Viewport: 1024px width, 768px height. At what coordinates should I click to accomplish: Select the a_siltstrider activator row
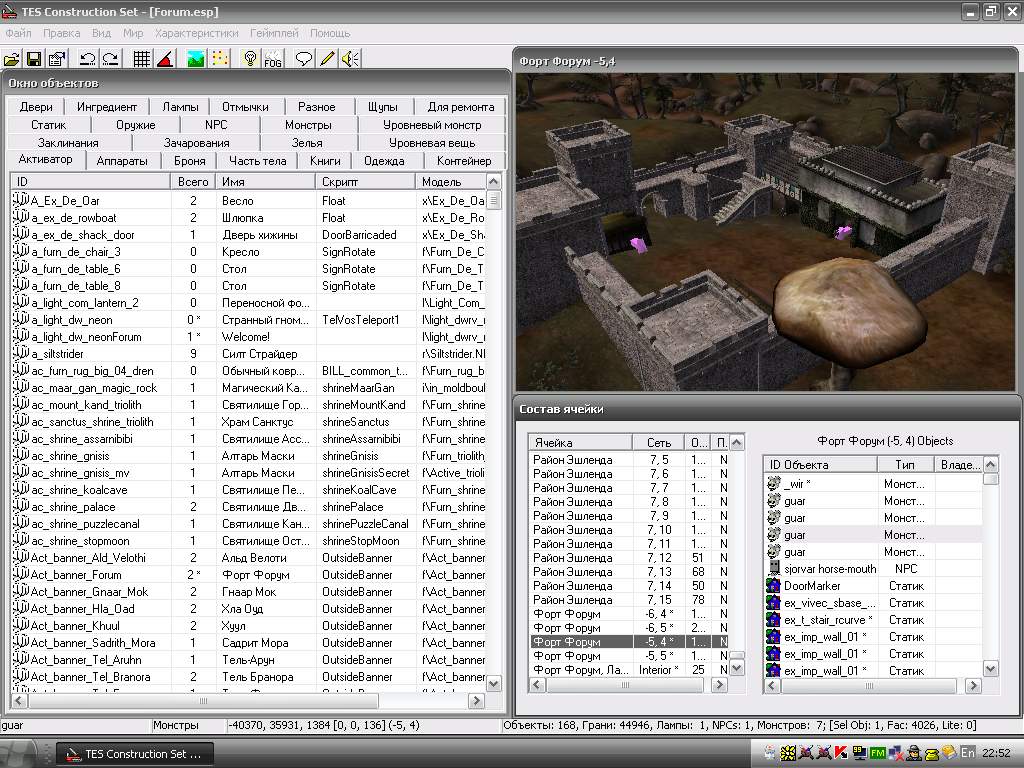click(x=248, y=354)
